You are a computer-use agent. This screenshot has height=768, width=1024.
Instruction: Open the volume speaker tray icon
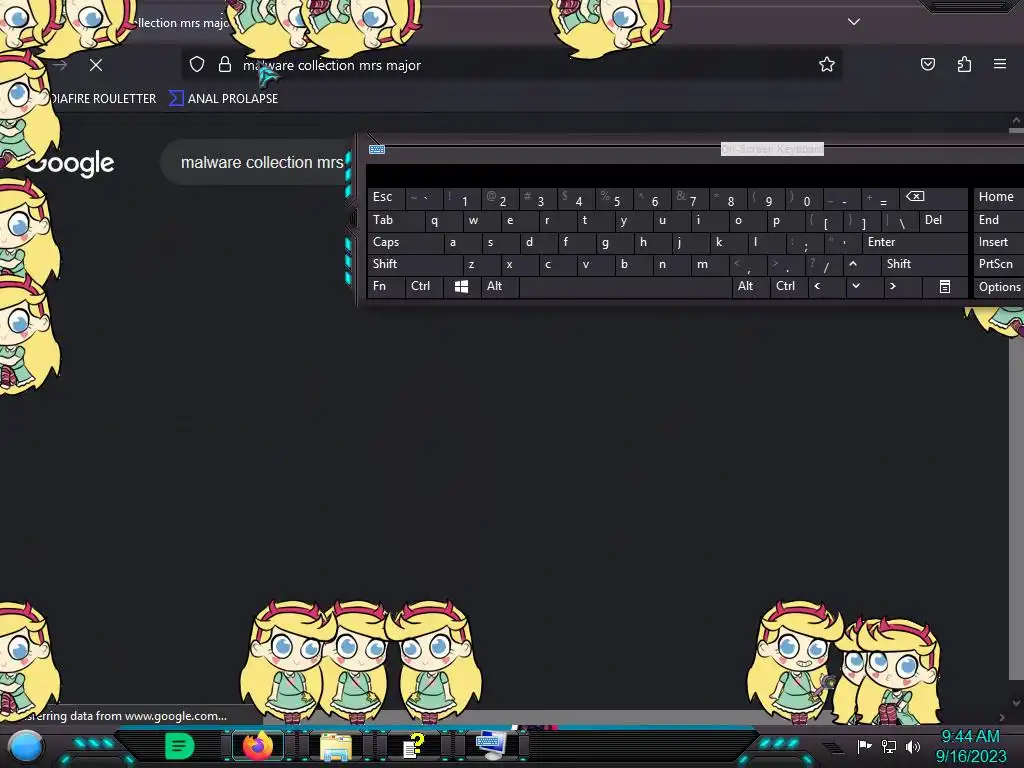pos(913,746)
